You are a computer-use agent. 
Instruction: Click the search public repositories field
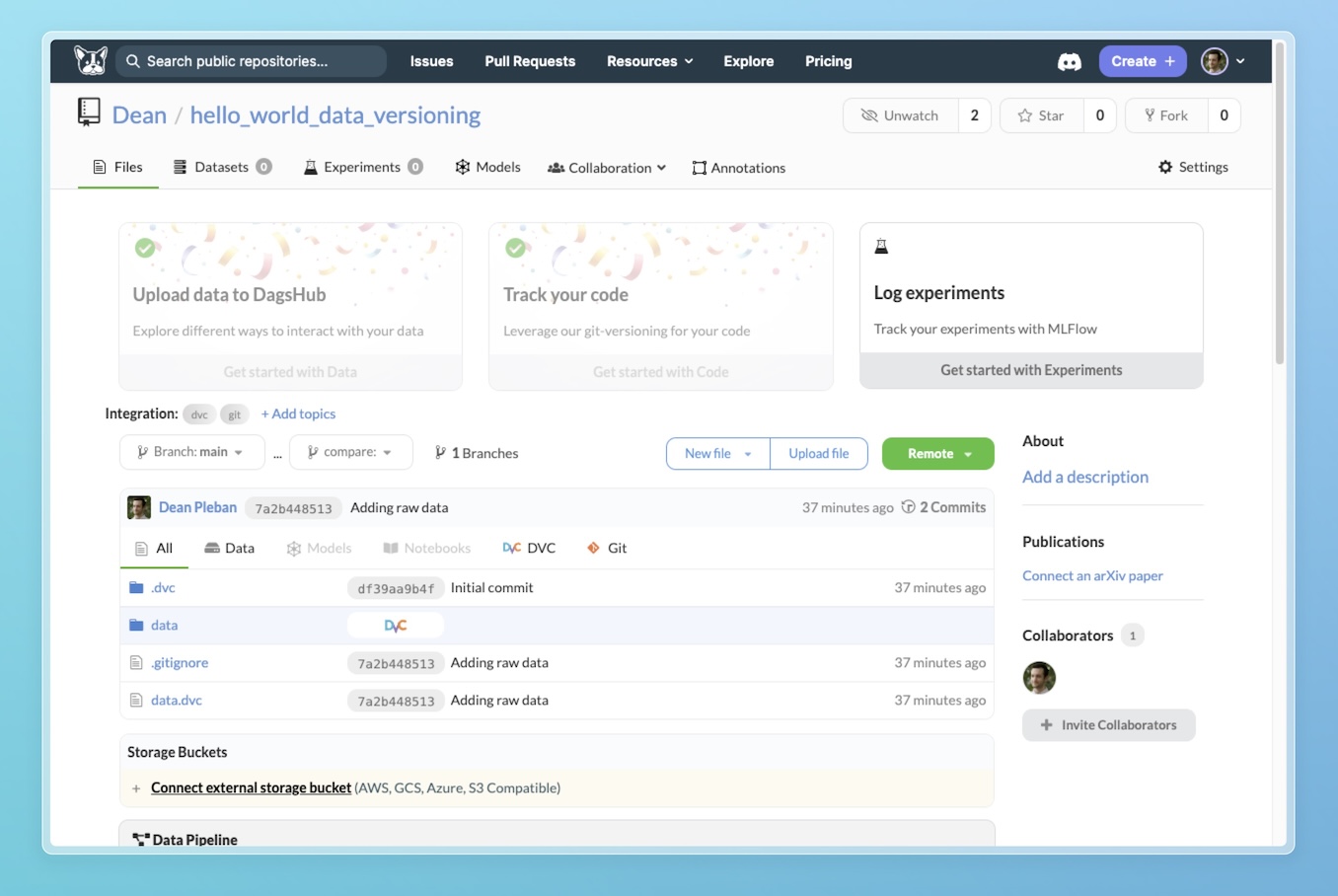coord(250,61)
